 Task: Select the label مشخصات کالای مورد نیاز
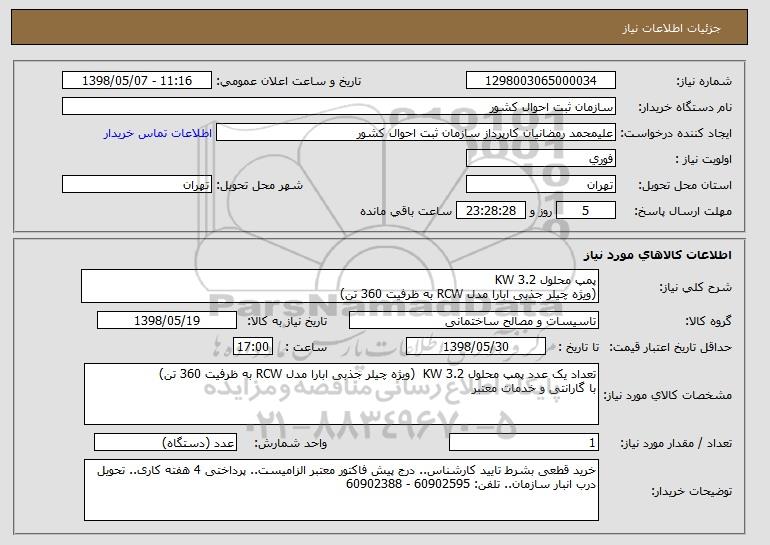667,395
